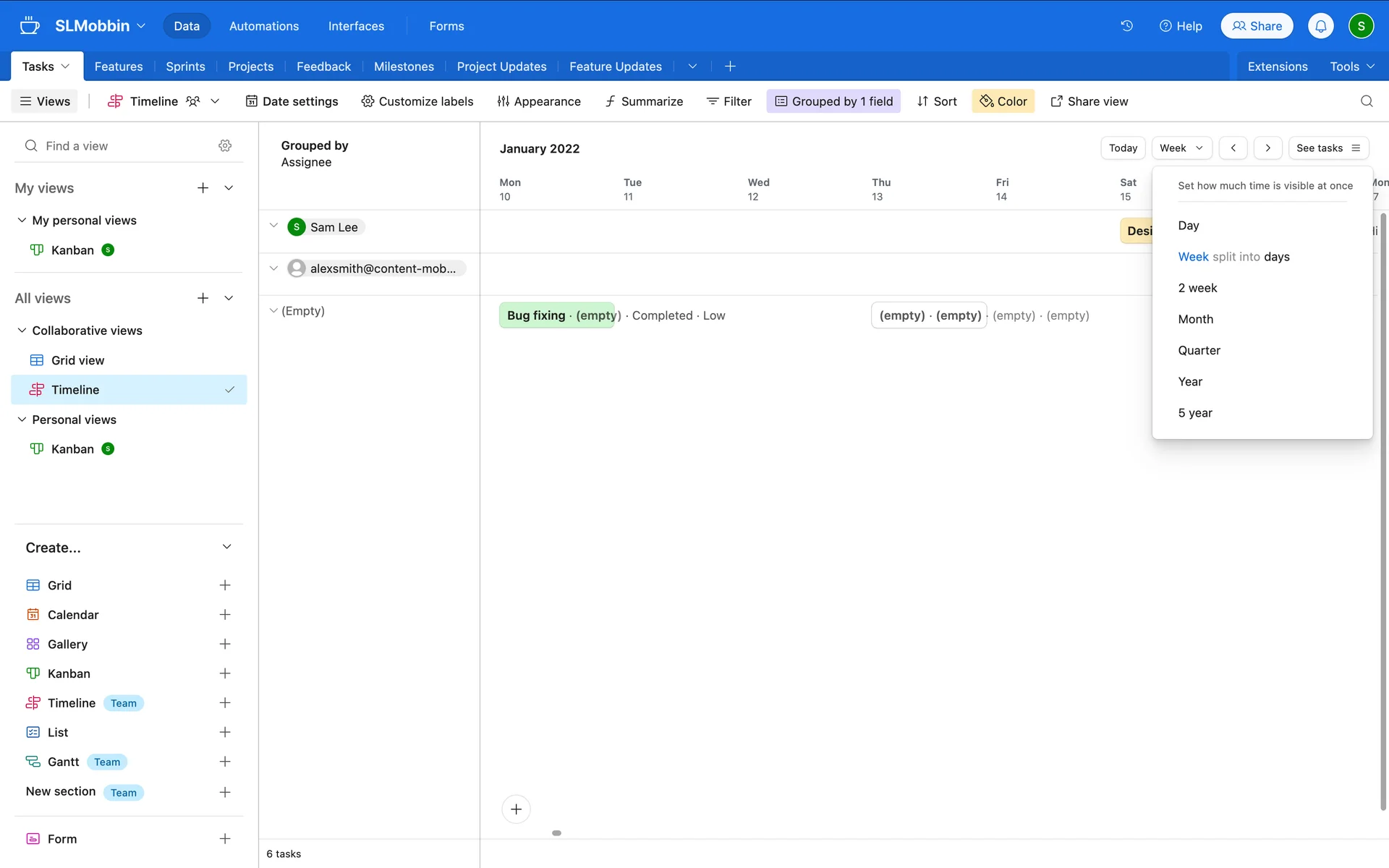Select the Day time scale option
This screenshot has width=1389, height=868.
[x=1188, y=226]
